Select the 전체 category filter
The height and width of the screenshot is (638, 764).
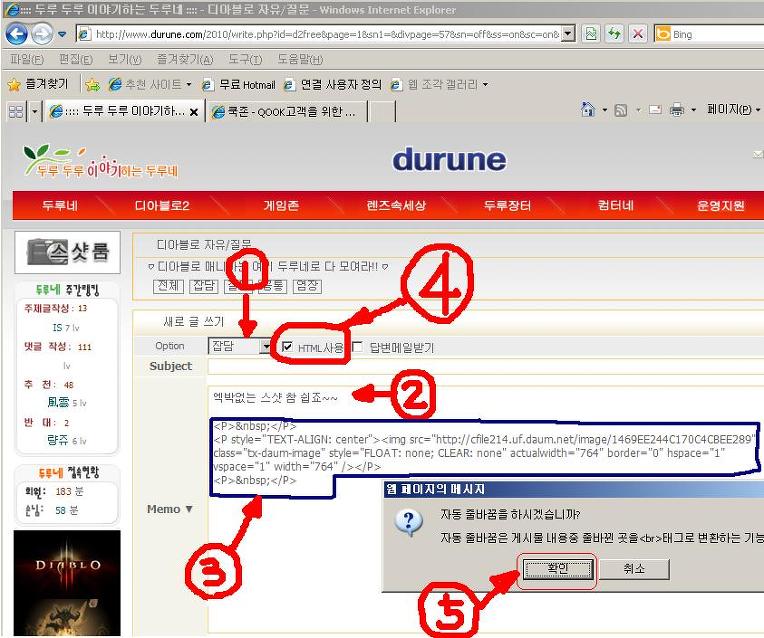169,286
